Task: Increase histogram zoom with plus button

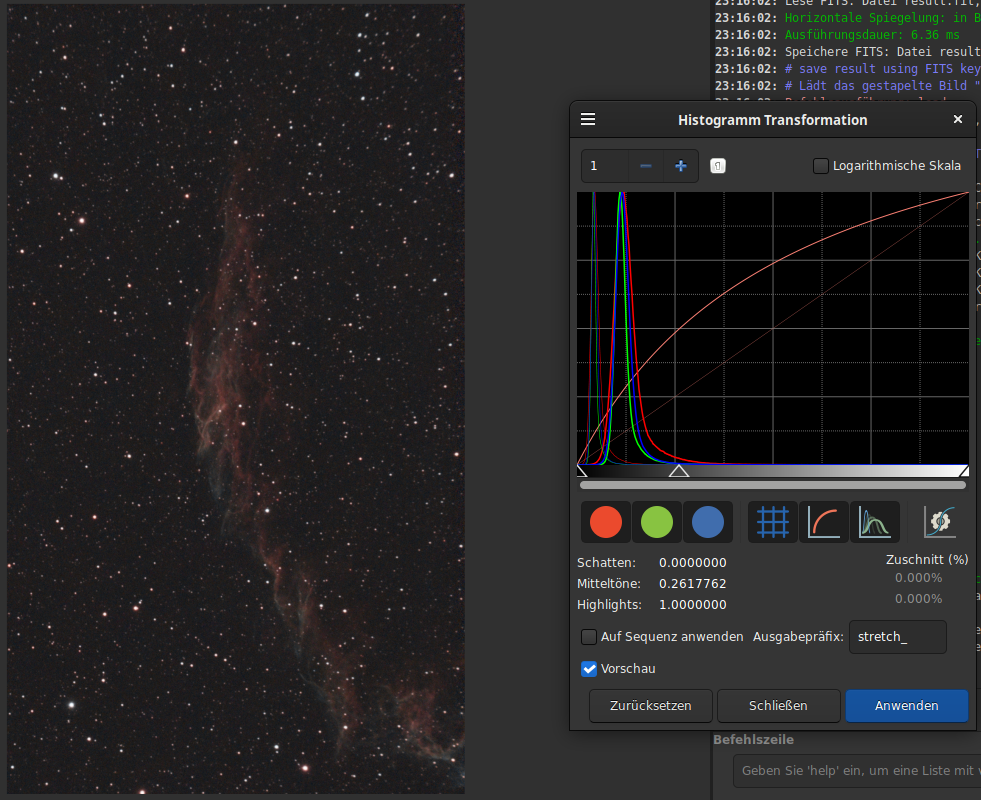Action: click(x=681, y=166)
